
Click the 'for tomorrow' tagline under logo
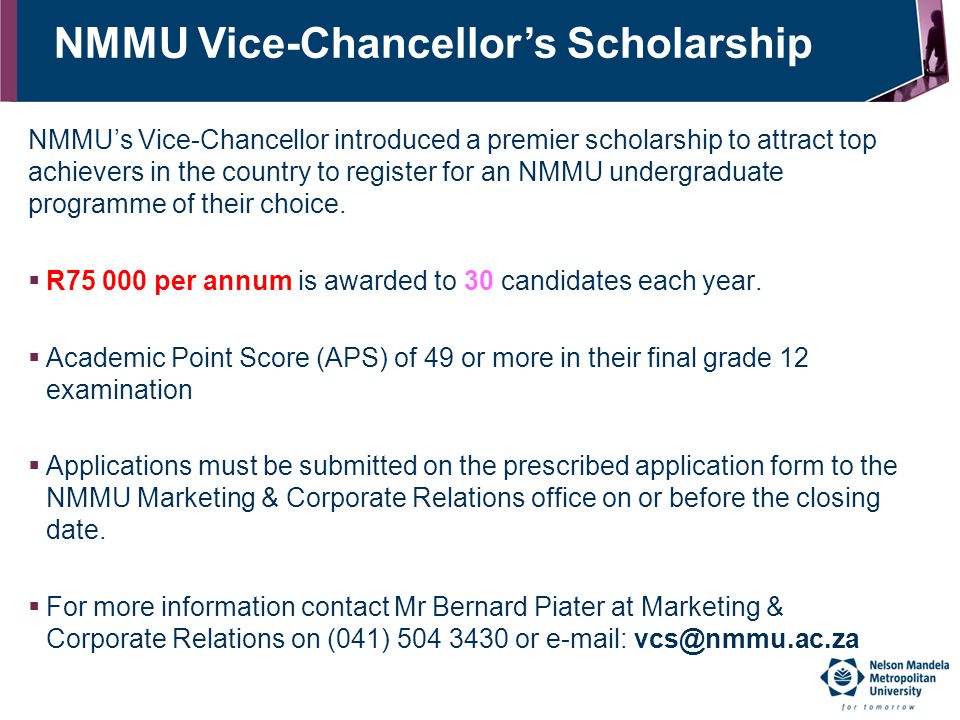tap(878, 707)
